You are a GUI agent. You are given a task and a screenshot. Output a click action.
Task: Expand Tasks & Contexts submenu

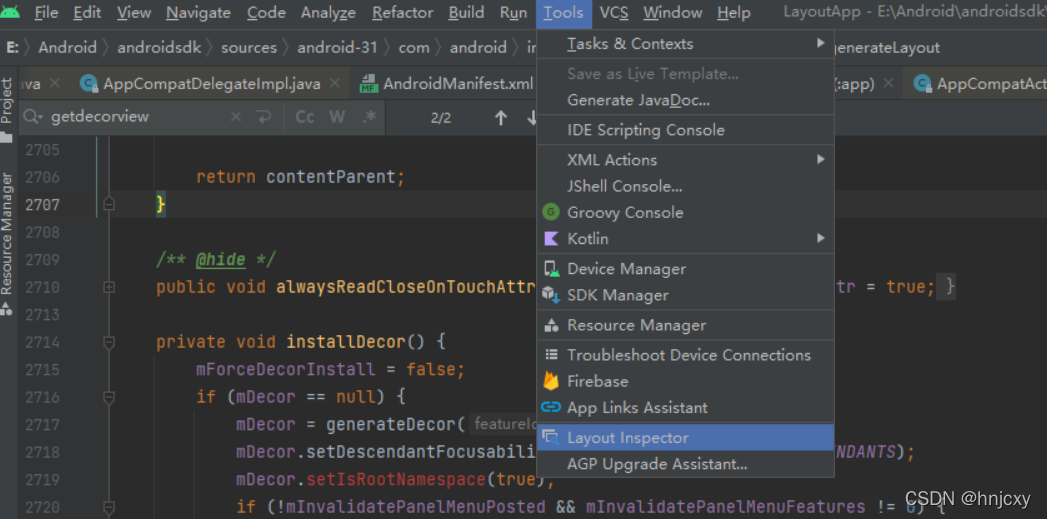[x=686, y=44]
